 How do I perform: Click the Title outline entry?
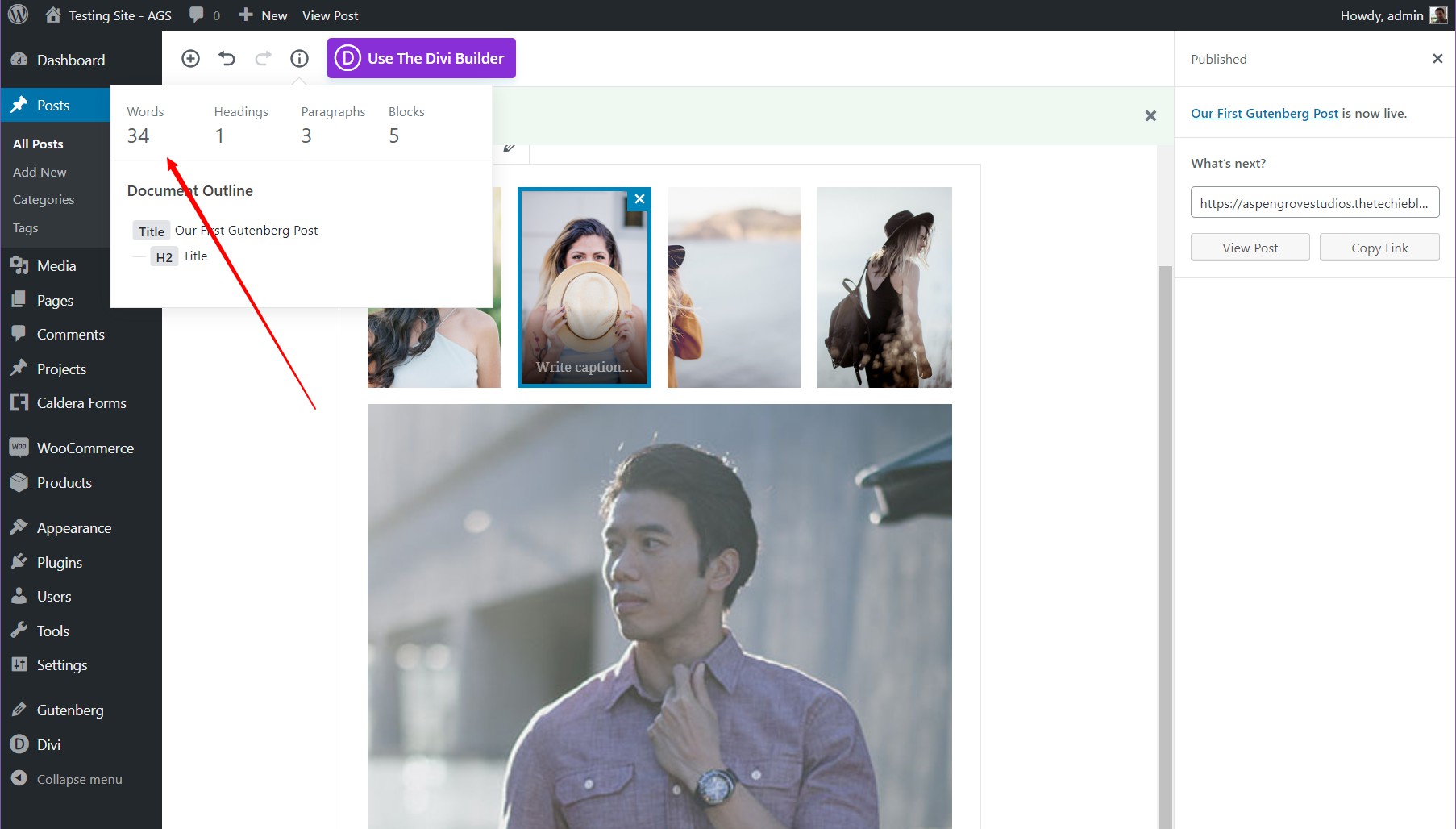click(226, 231)
